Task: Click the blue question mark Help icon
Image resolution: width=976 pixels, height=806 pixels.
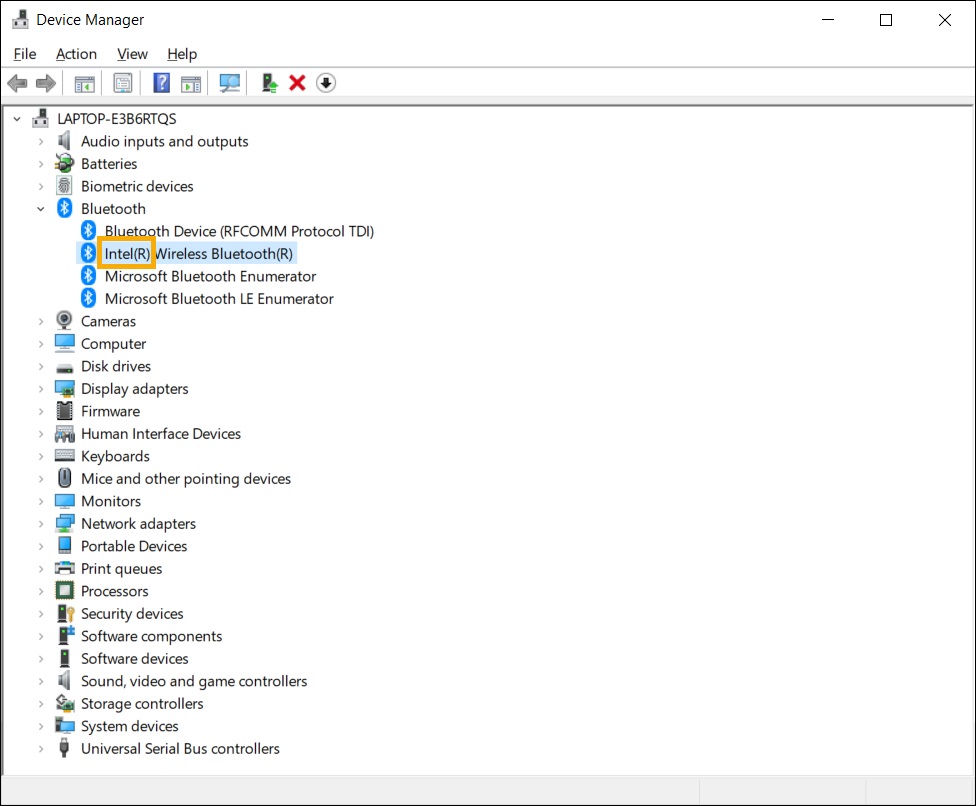Action: point(161,83)
